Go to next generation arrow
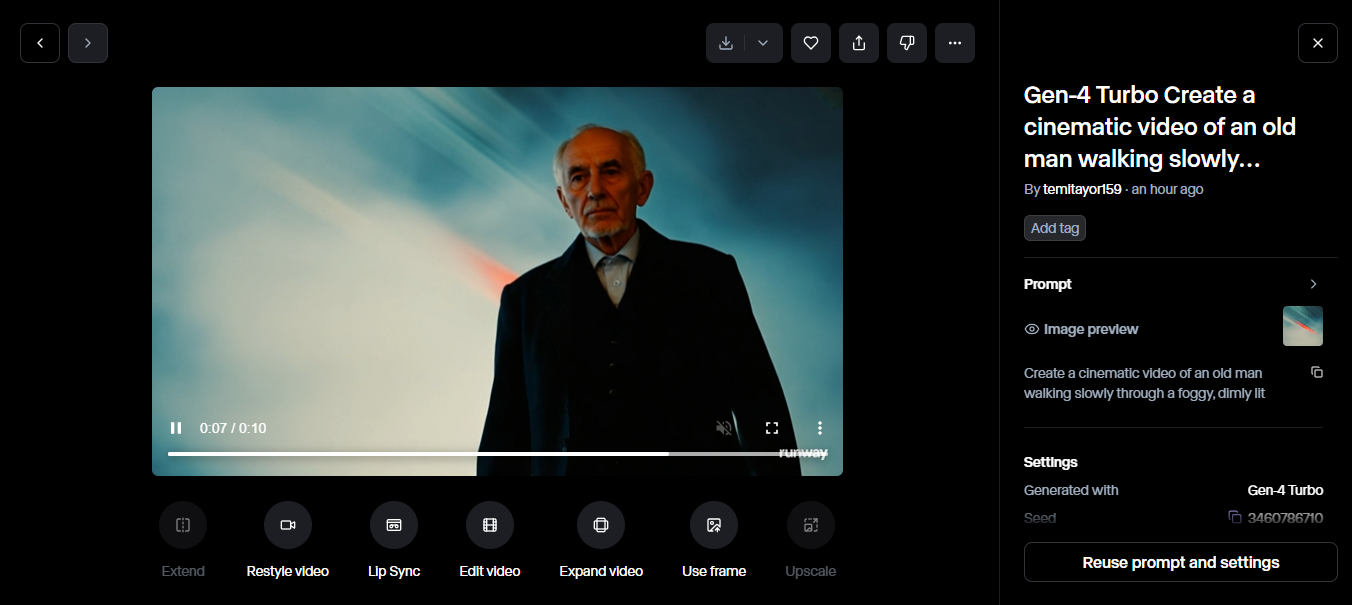 [x=88, y=43]
